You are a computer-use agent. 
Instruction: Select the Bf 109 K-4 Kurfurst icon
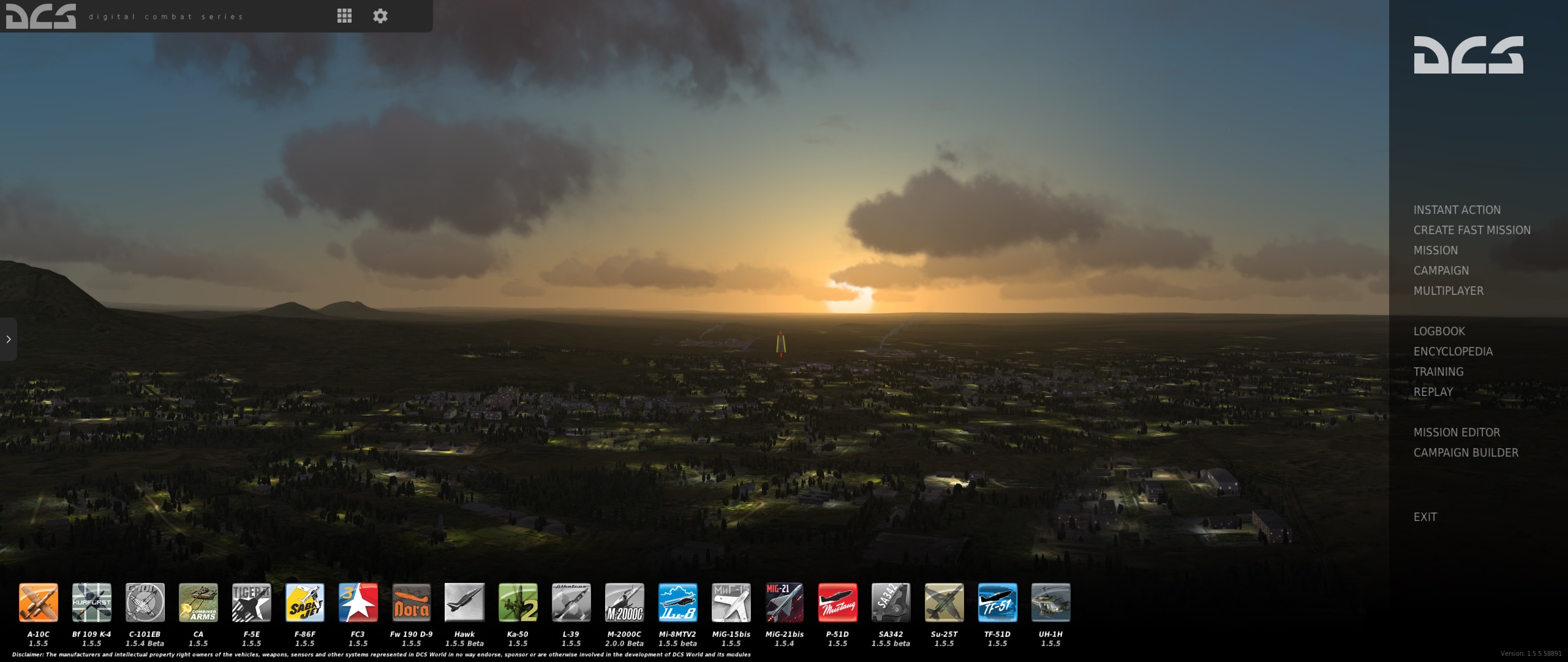click(x=92, y=603)
